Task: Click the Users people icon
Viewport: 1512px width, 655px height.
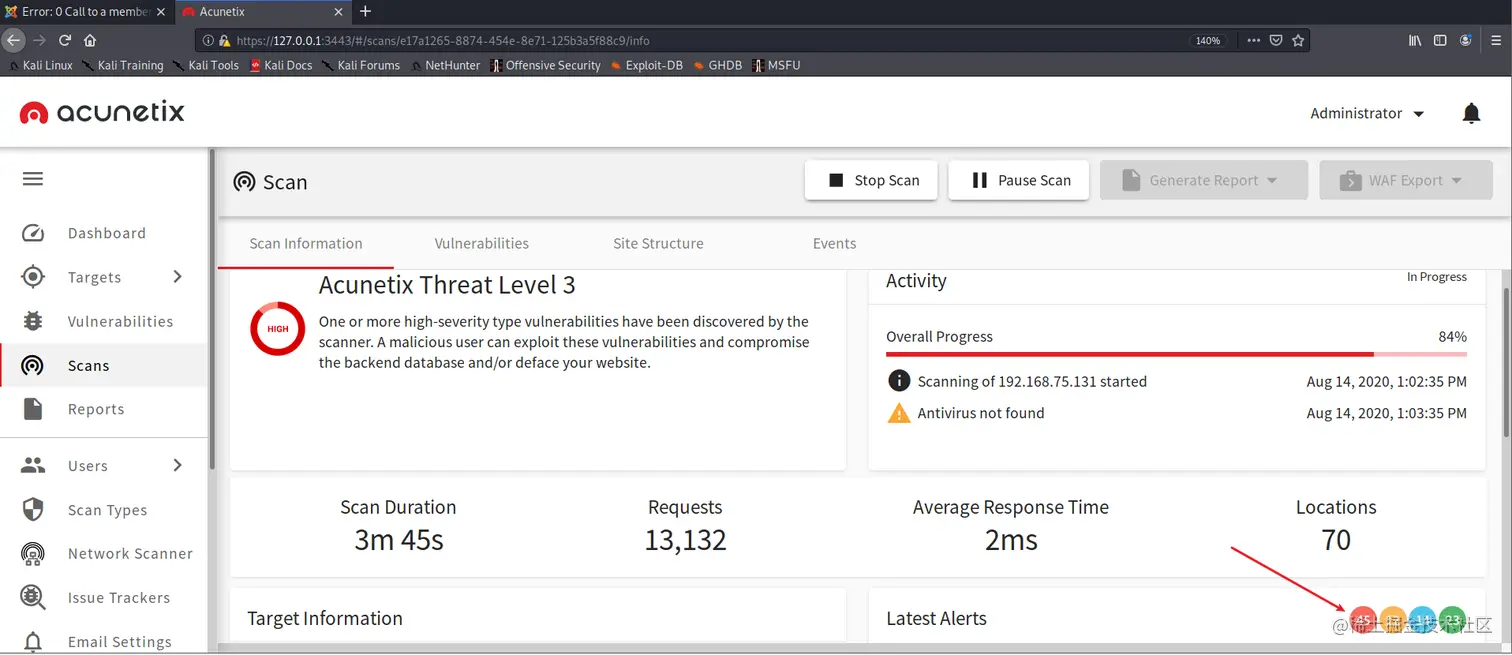Action: click(33, 465)
